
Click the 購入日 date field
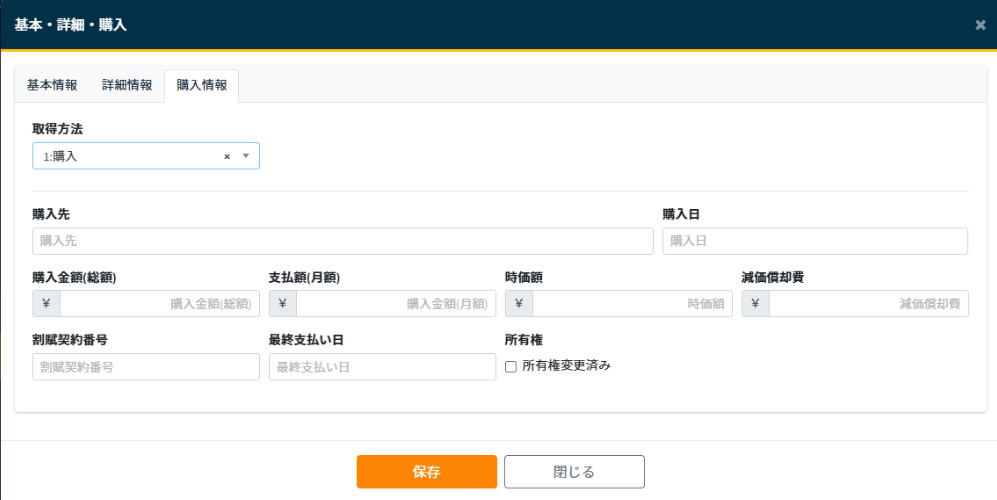point(814,241)
